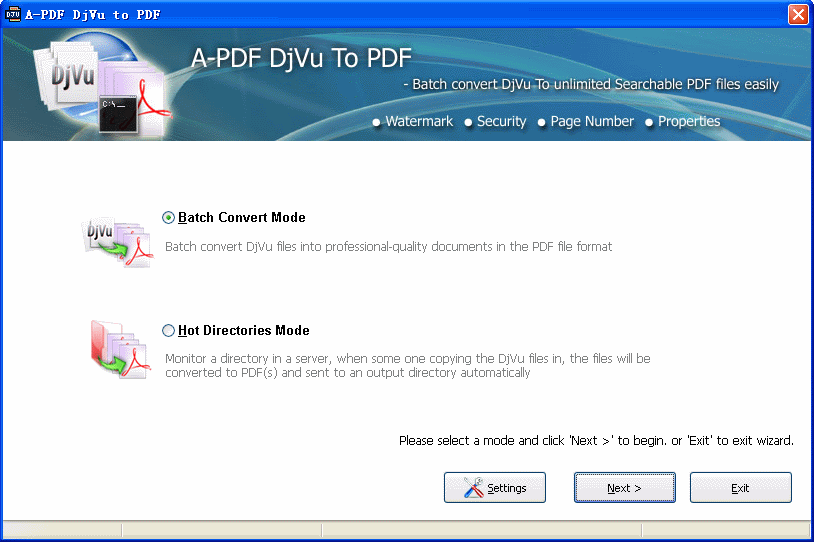The image size is (814, 542).
Task: Click the 'Batch convert DjVu files into professional-quality' description
Action: click(x=388, y=247)
